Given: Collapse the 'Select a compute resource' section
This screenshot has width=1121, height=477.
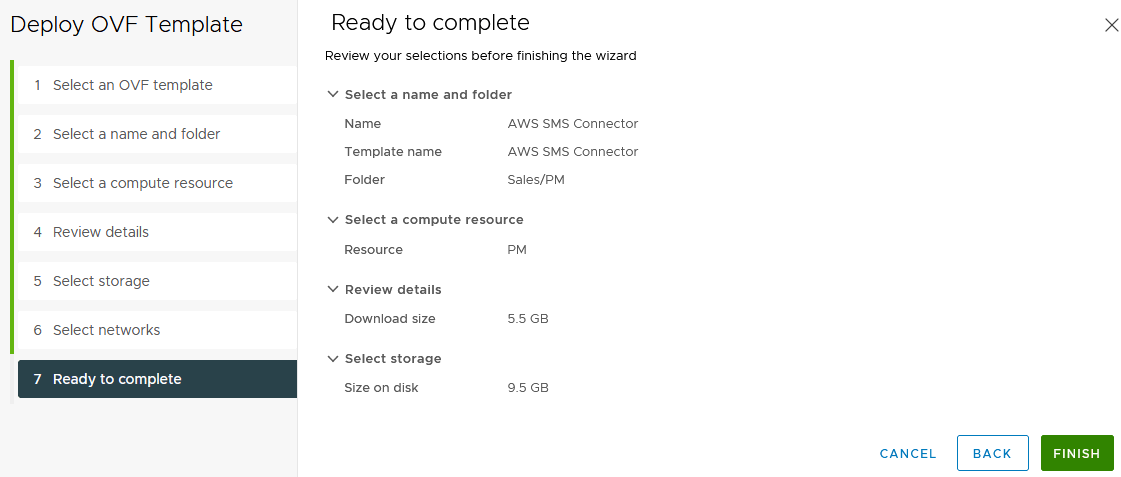Looking at the screenshot, I should pos(333,220).
